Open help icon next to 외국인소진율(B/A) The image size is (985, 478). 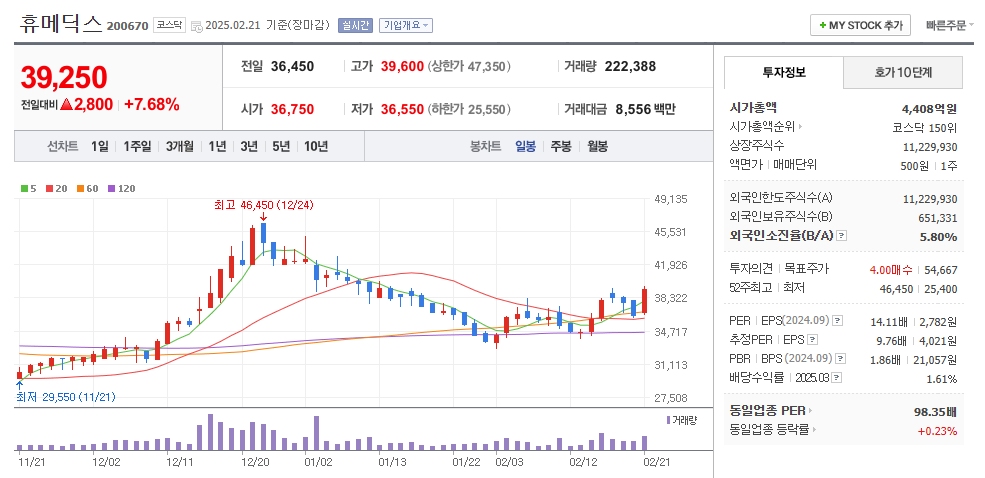842,236
